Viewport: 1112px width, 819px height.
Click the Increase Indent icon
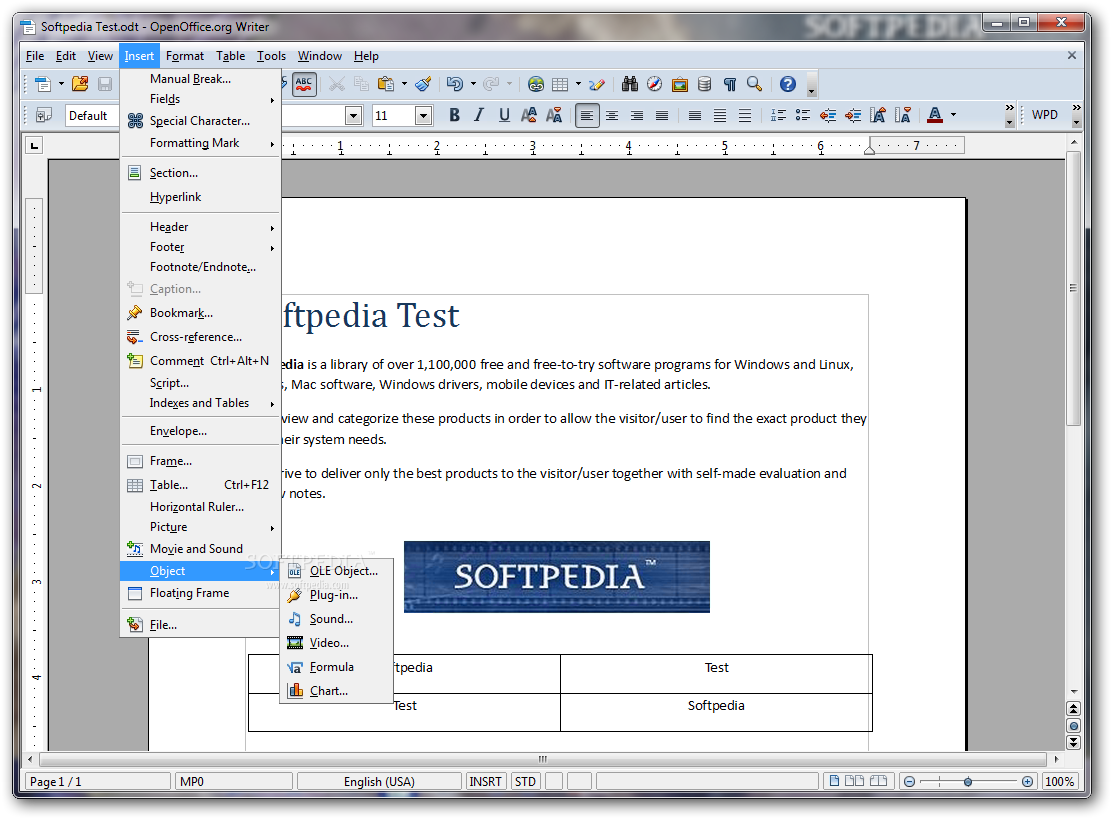point(852,115)
